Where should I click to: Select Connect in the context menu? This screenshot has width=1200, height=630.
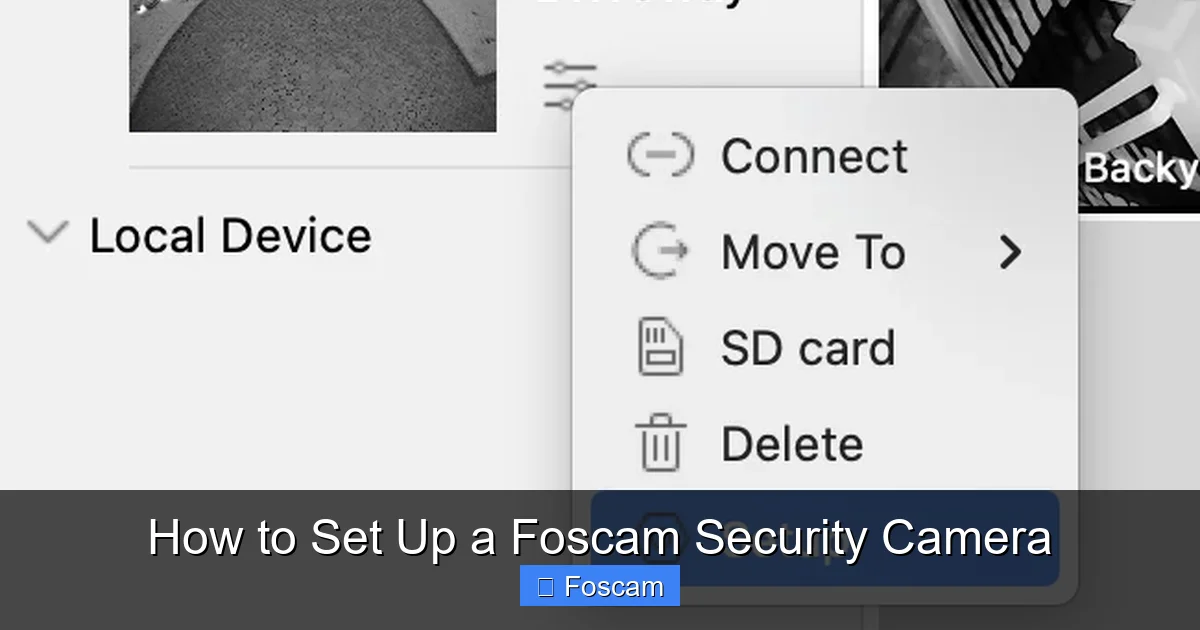pyautogui.click(x=815, y=155)
